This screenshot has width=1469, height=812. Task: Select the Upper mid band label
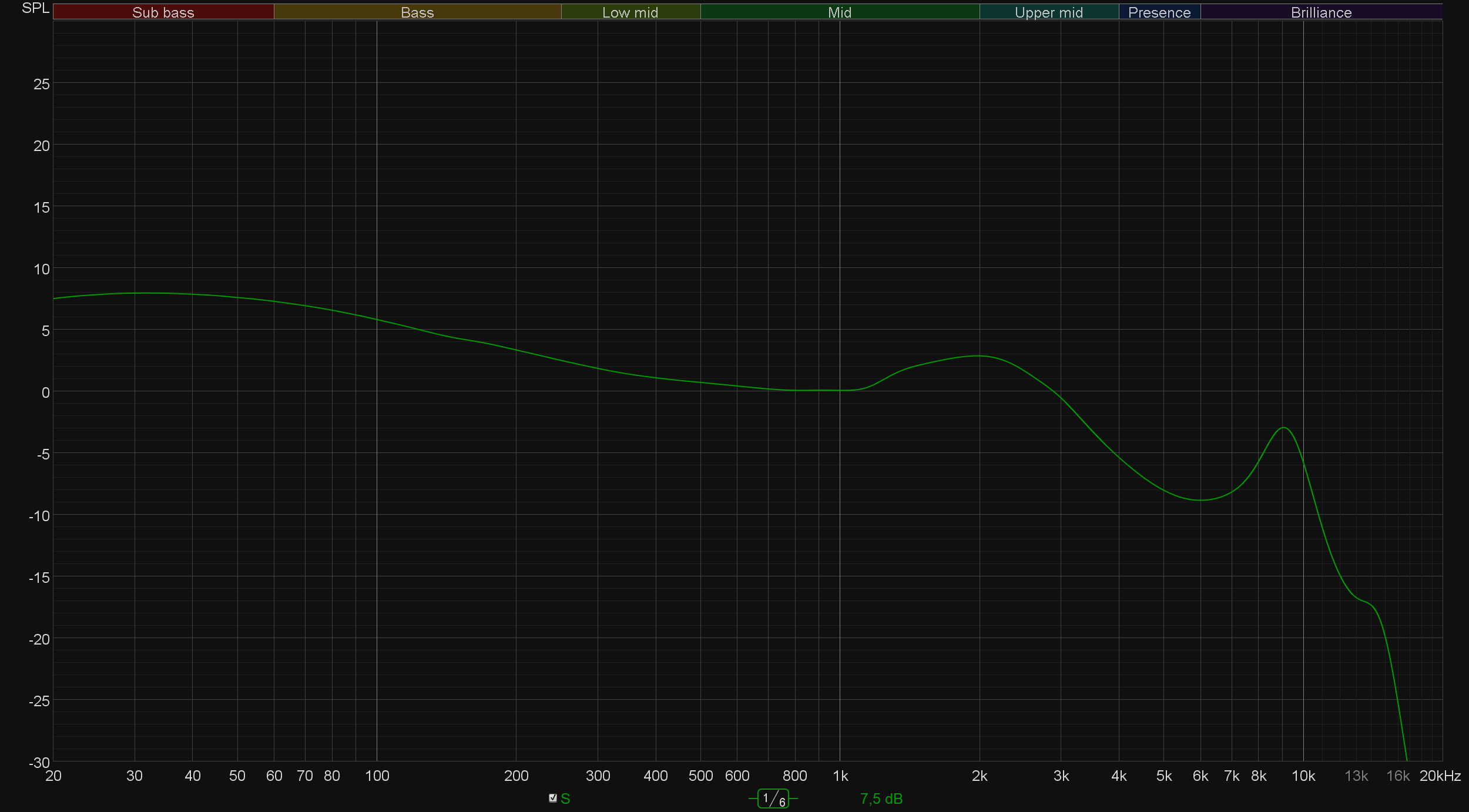[x=1048, y=12]
